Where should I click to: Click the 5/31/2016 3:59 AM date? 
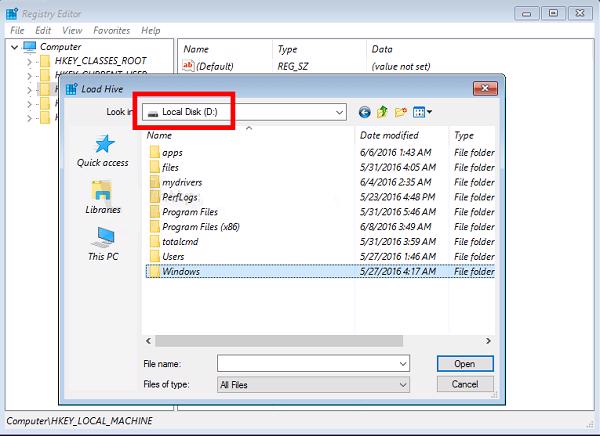[398, 242]
